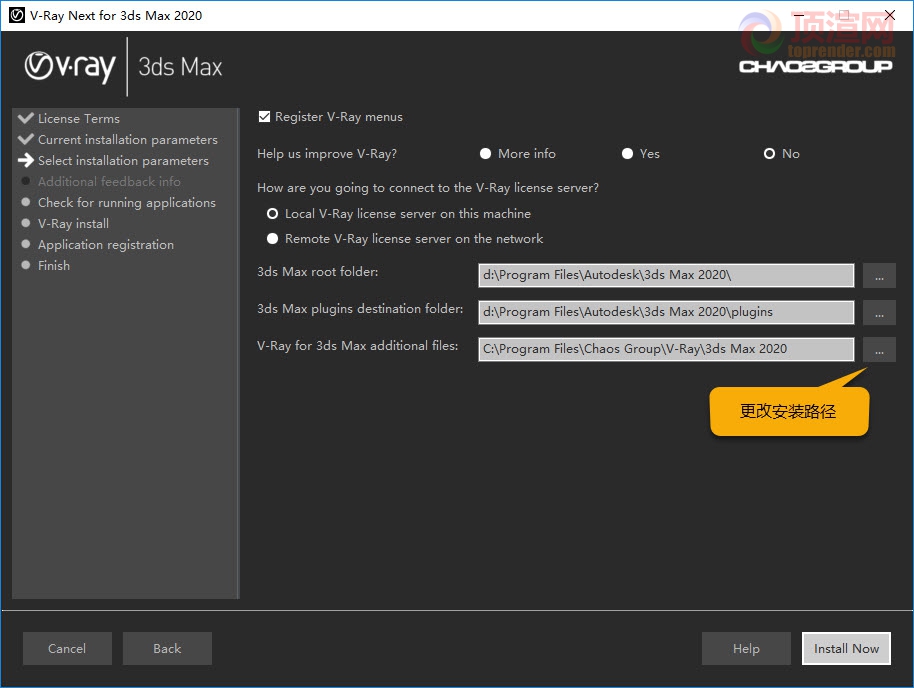Start installation with Install Now
The height and width of the screenshot is (688, 914).
(x=846, y=648)
